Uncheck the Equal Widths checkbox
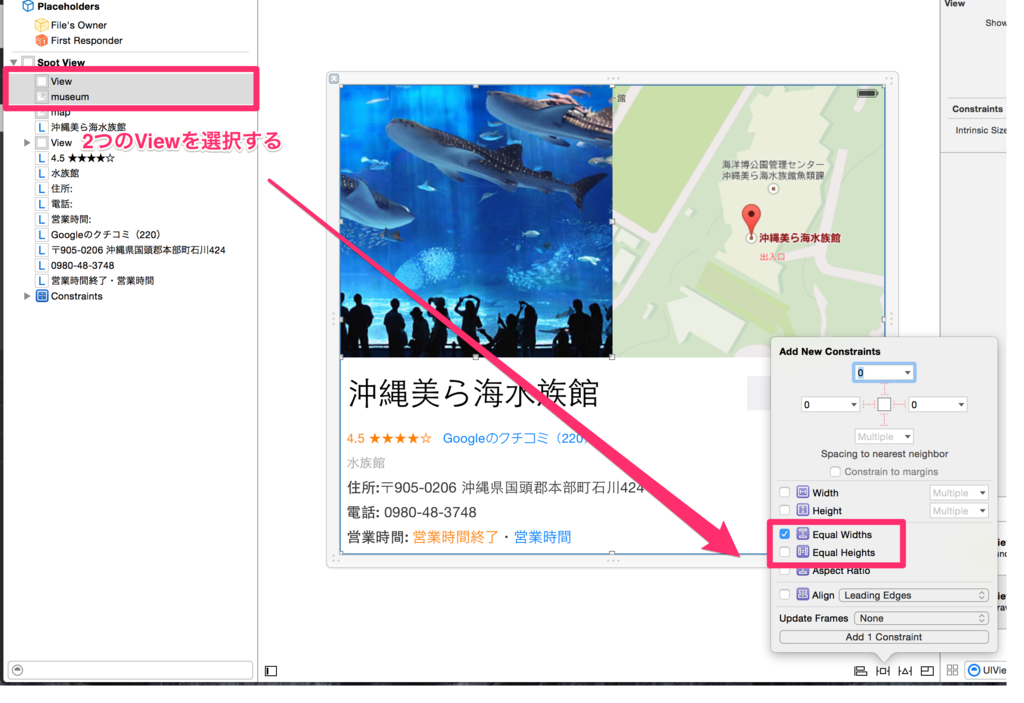This screenshot has height=703, width=1024. pyautogui.click(x=784, y=534)
